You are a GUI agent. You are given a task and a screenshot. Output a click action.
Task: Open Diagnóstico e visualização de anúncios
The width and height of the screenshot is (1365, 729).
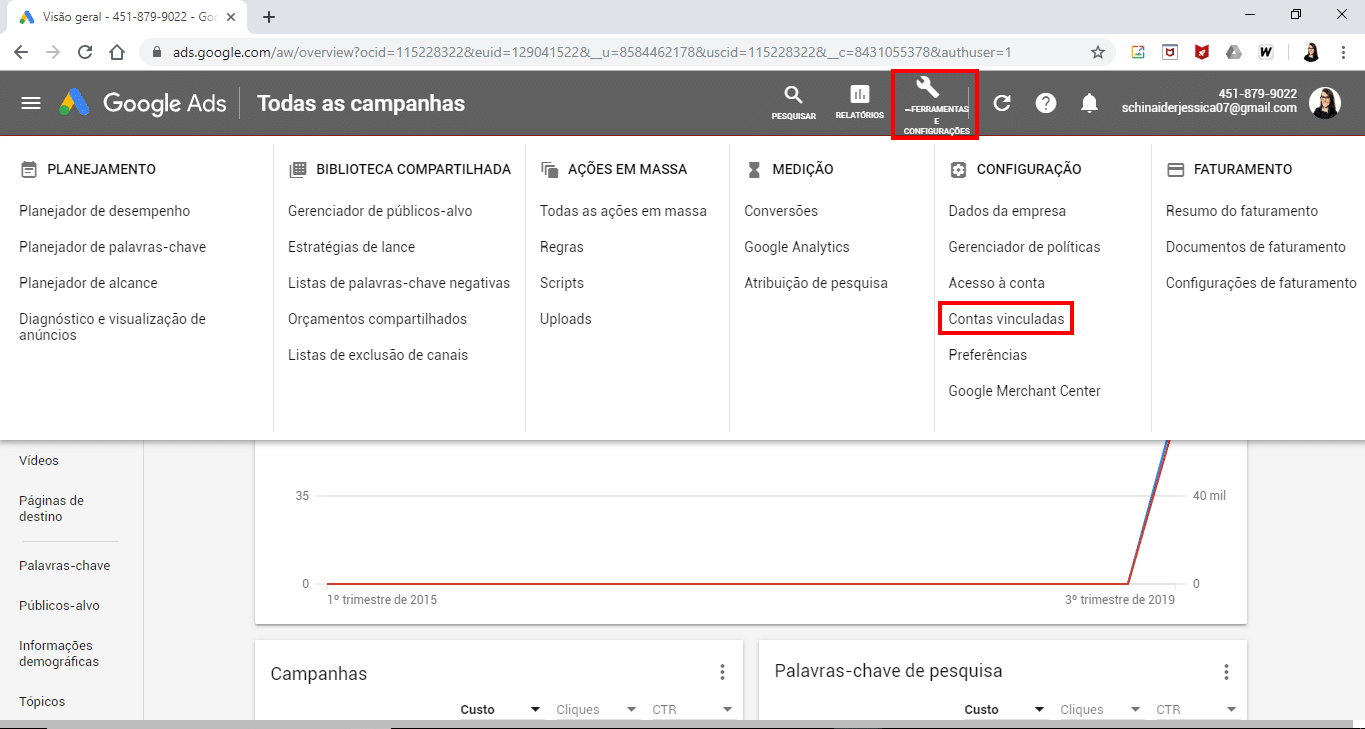112,327
